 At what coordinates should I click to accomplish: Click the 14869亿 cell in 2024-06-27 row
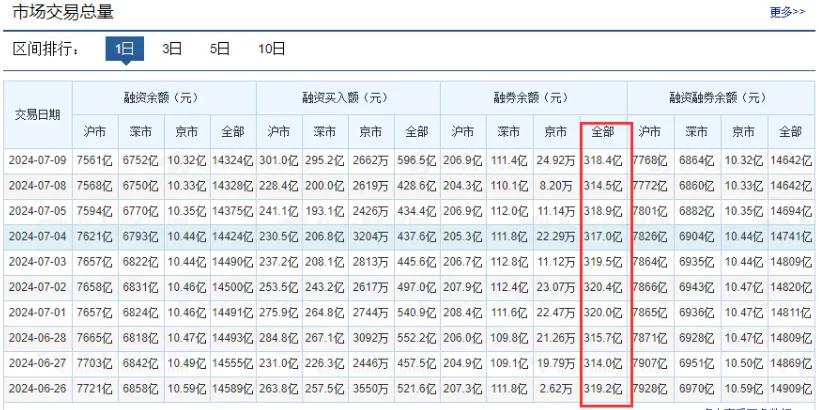point(791,364)
